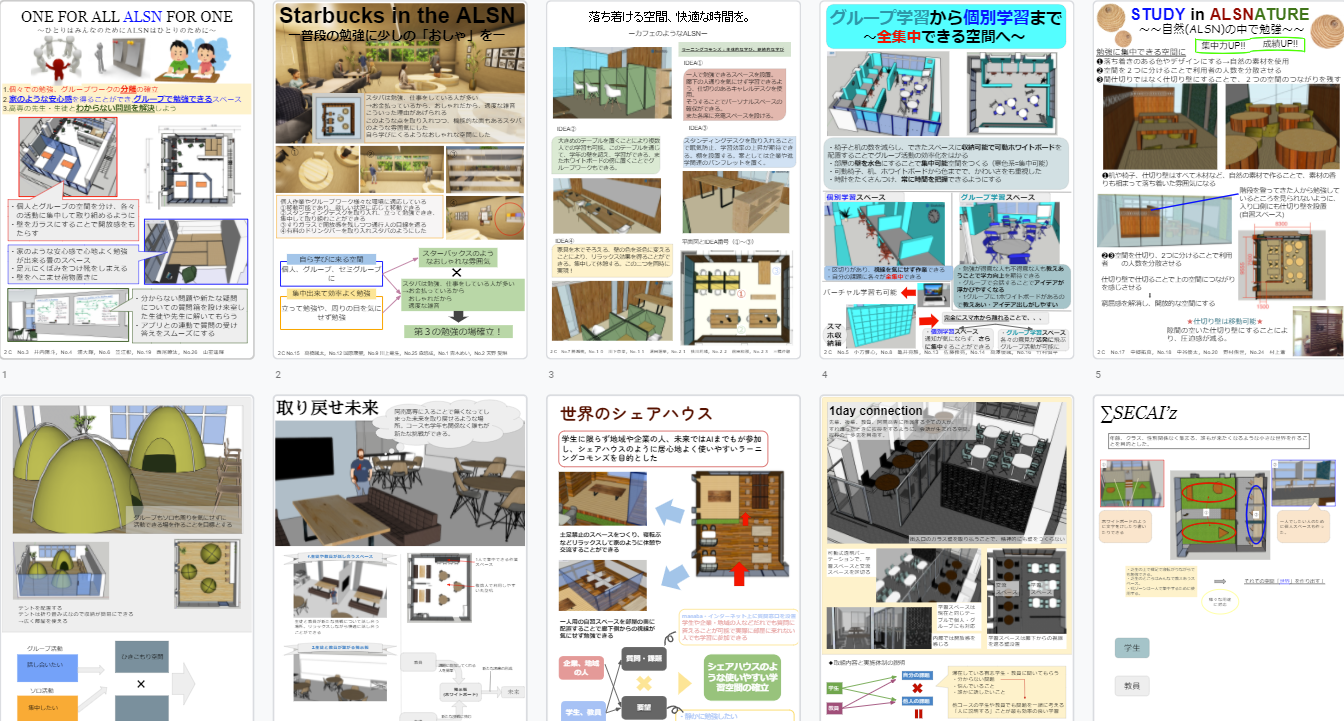The height and width of the screenshot is (721, 1344).
Task: Open the 取り戻せ未来 slide thumbnail
Action: click(400, 558)
